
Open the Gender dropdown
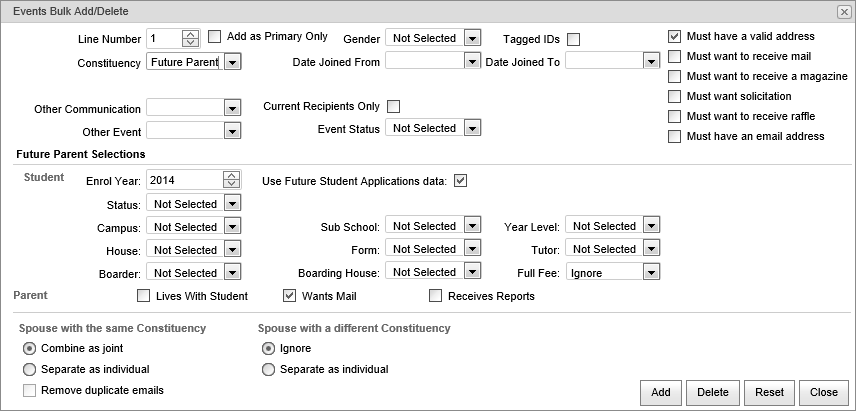coord(473,38)
